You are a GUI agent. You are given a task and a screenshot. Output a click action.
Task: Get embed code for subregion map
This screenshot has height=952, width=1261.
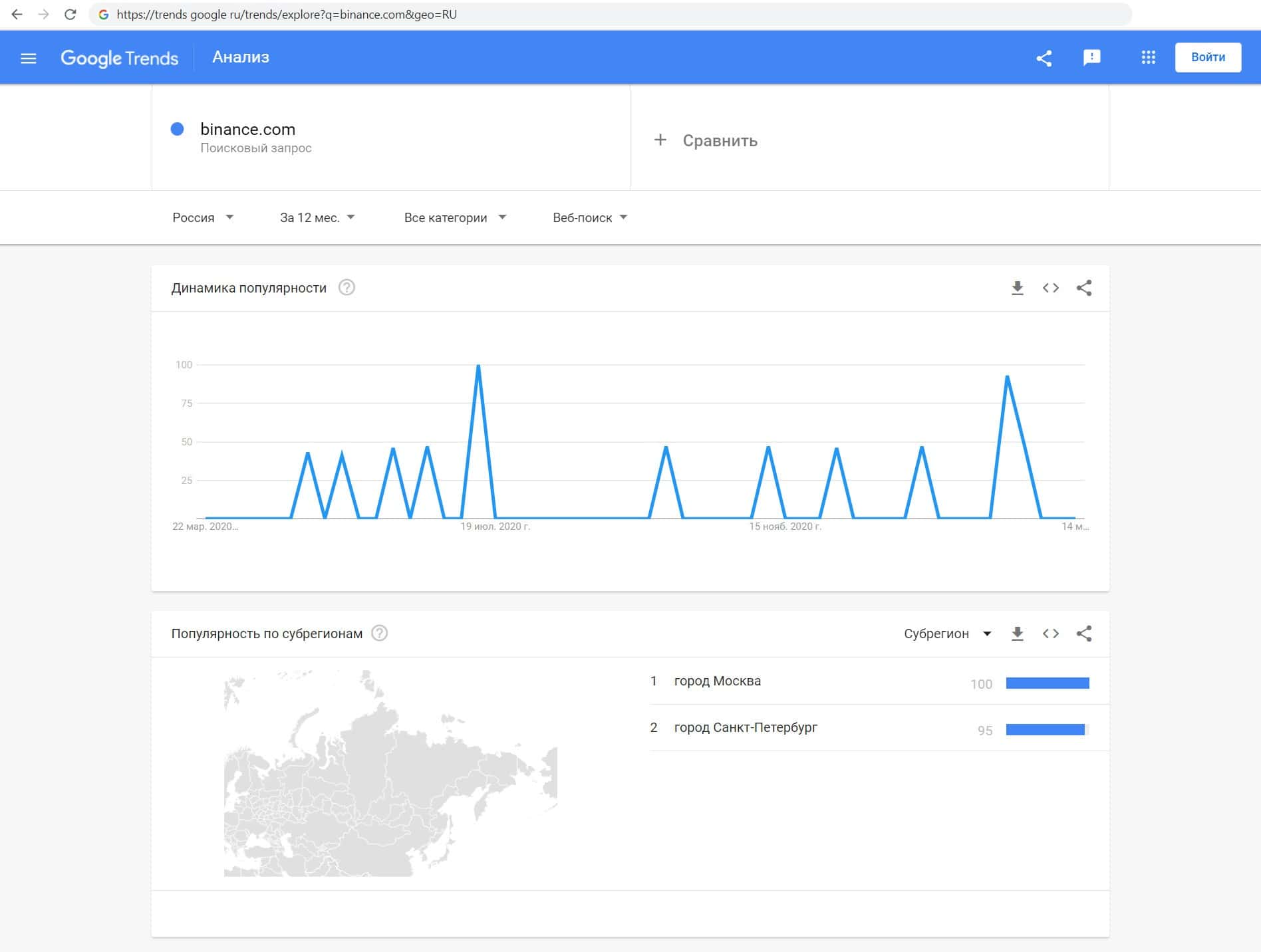pyautogui.click(x=1051, y=634)
